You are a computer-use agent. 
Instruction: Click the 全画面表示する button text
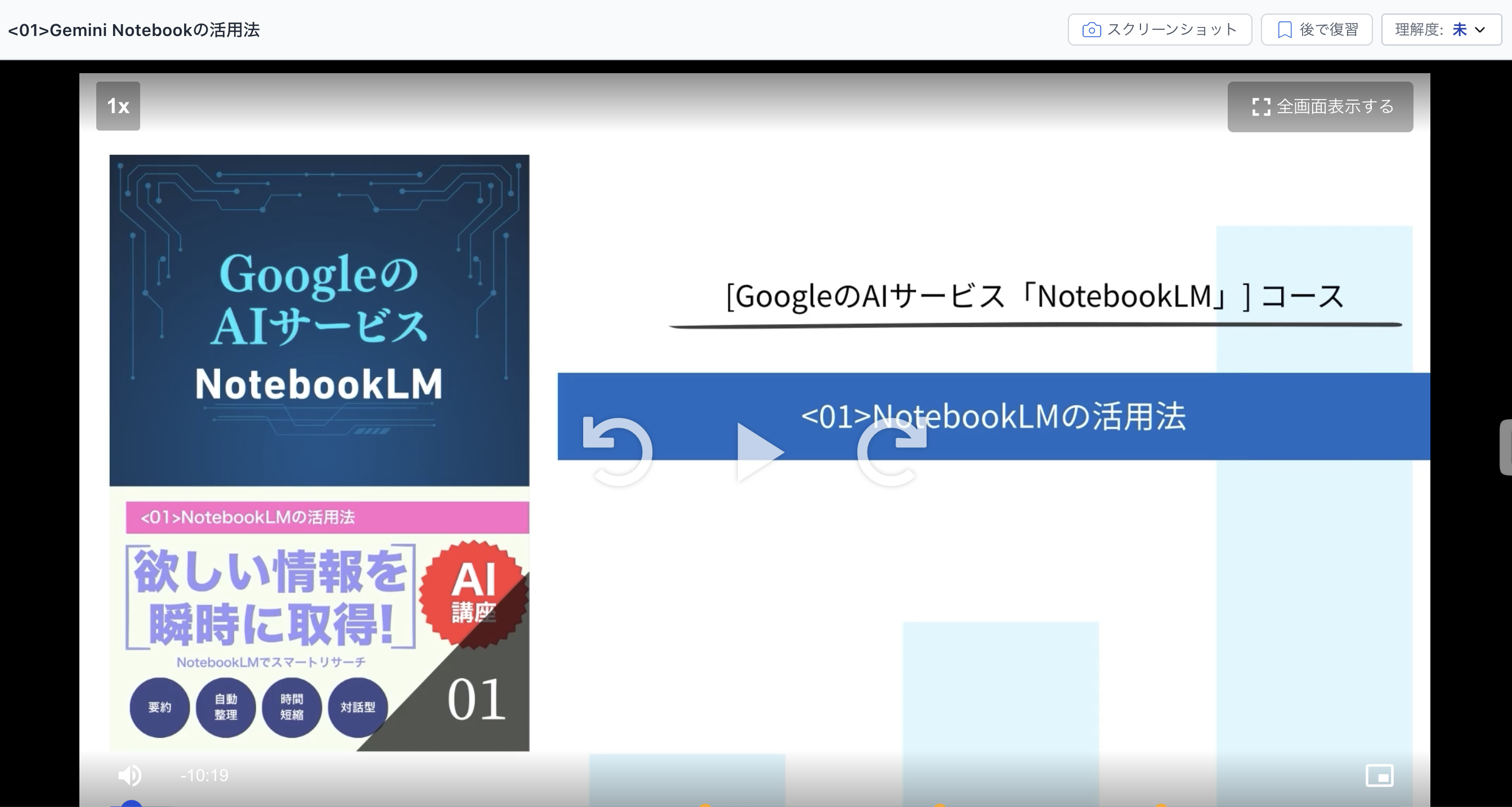click(1335, 106)
